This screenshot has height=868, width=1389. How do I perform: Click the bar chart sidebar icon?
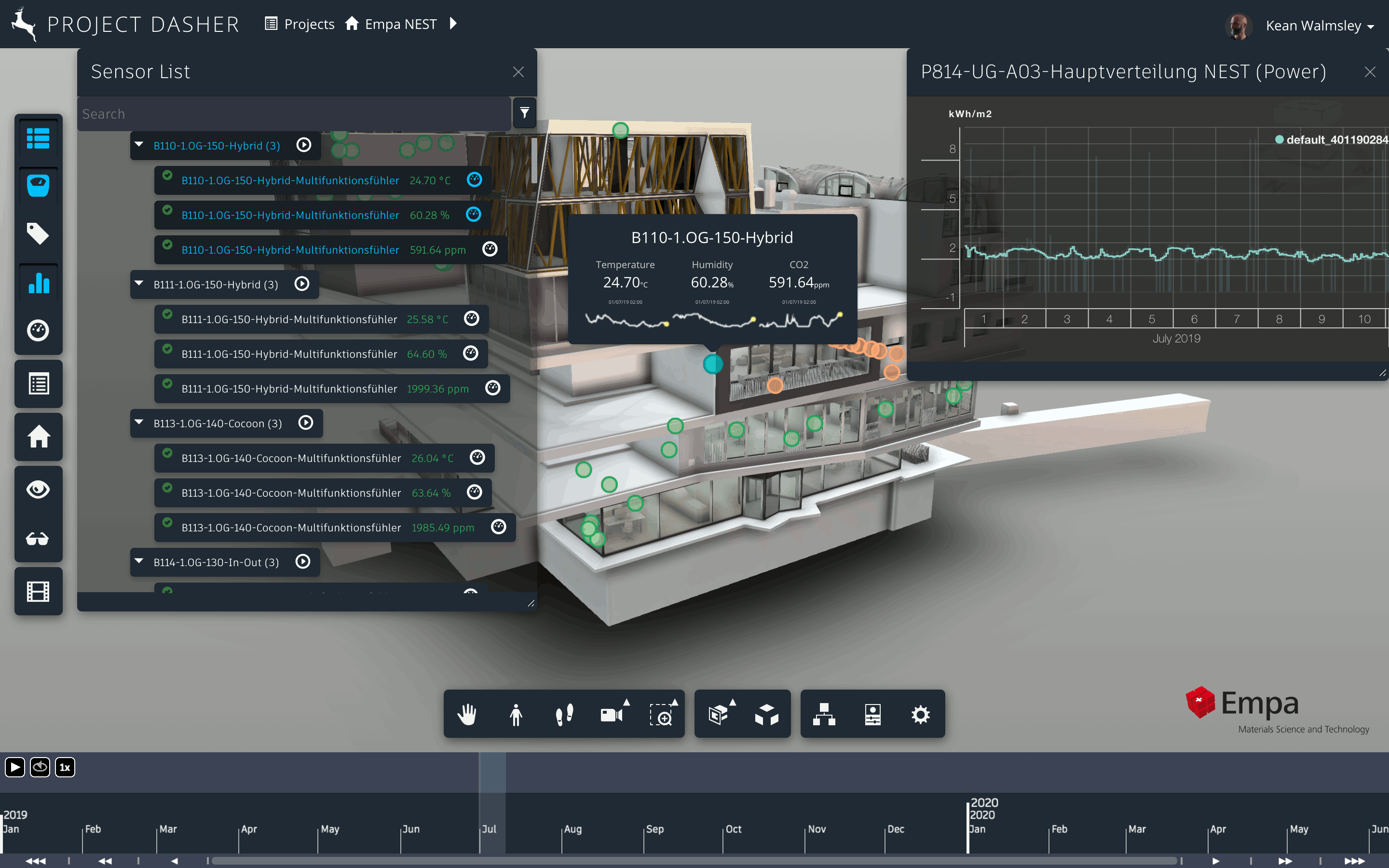click(x=38, y=283)
